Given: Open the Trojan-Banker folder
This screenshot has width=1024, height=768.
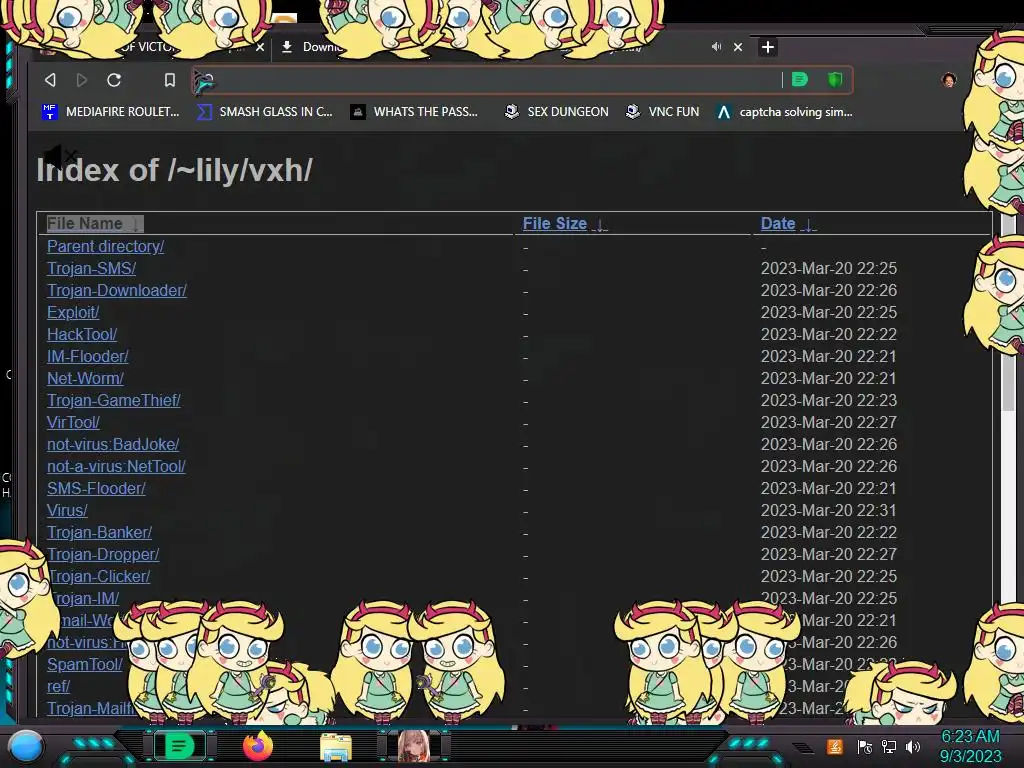Looking at the screenshot, I should click(x=99, y=532).
